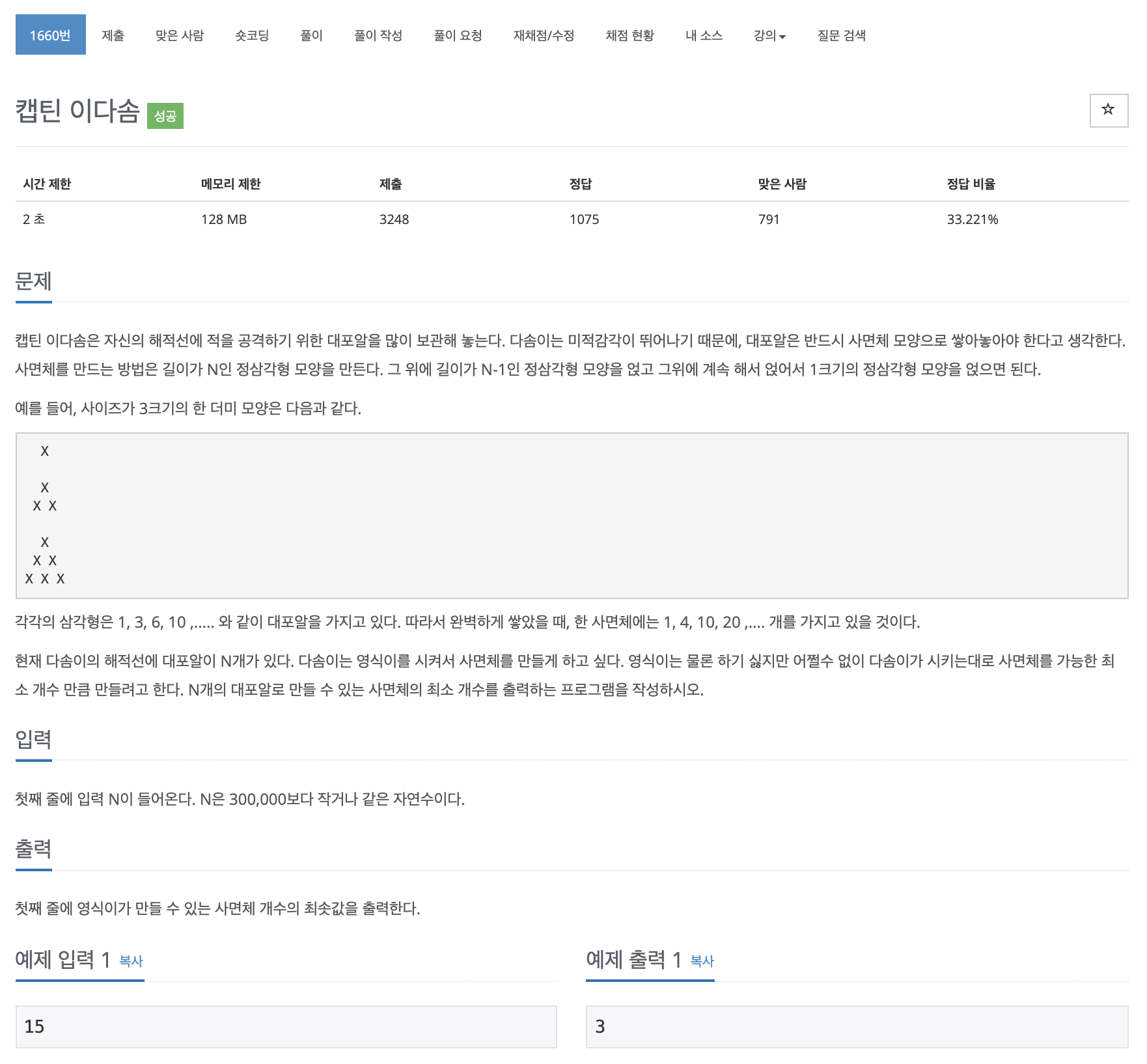The image size is (1147, 1064).
Task: Click the correct answers count 1075
Action: point(585,219)
